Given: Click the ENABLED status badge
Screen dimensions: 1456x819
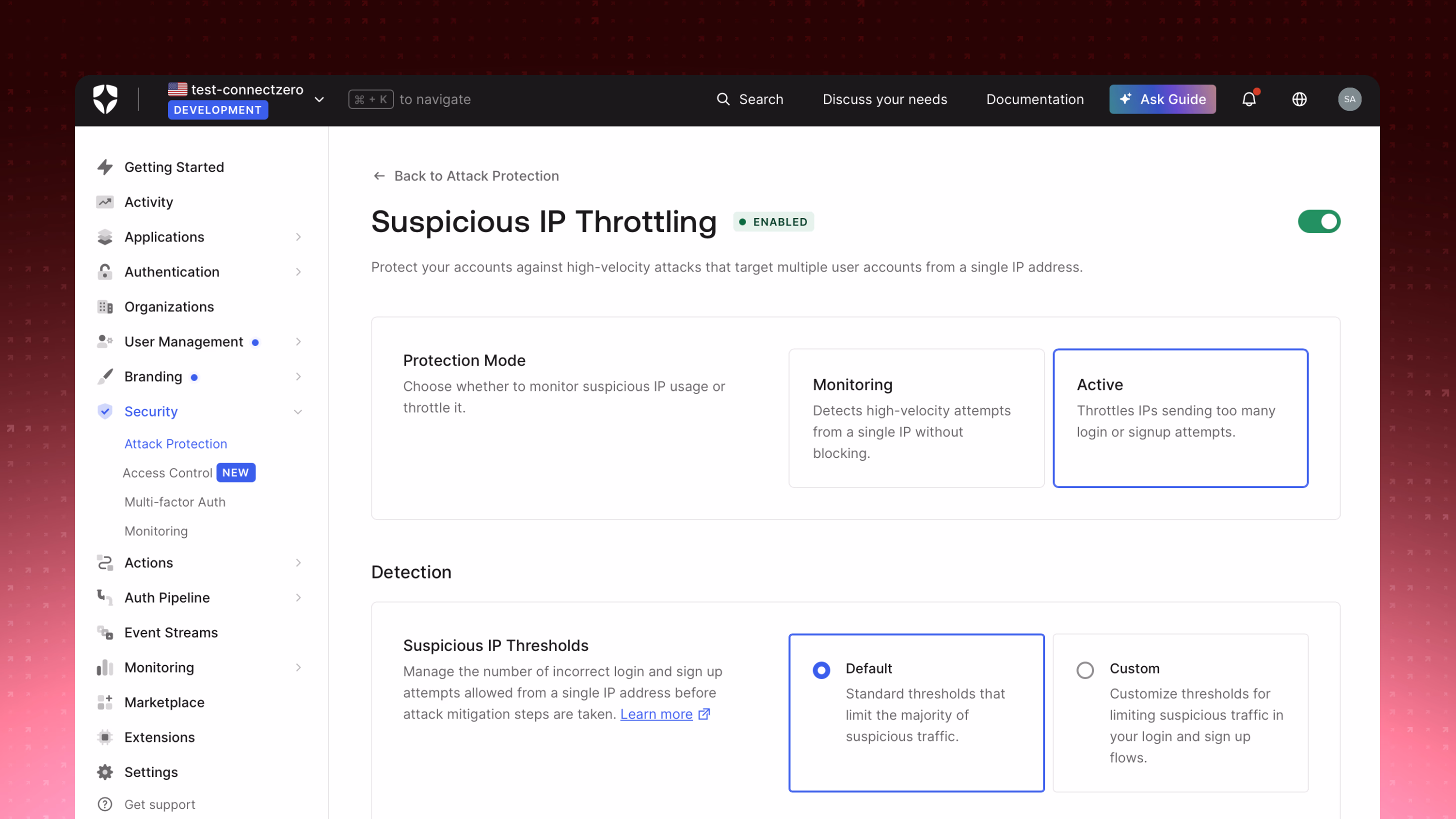Looking at the screenshot, I should tap(773, 222).
